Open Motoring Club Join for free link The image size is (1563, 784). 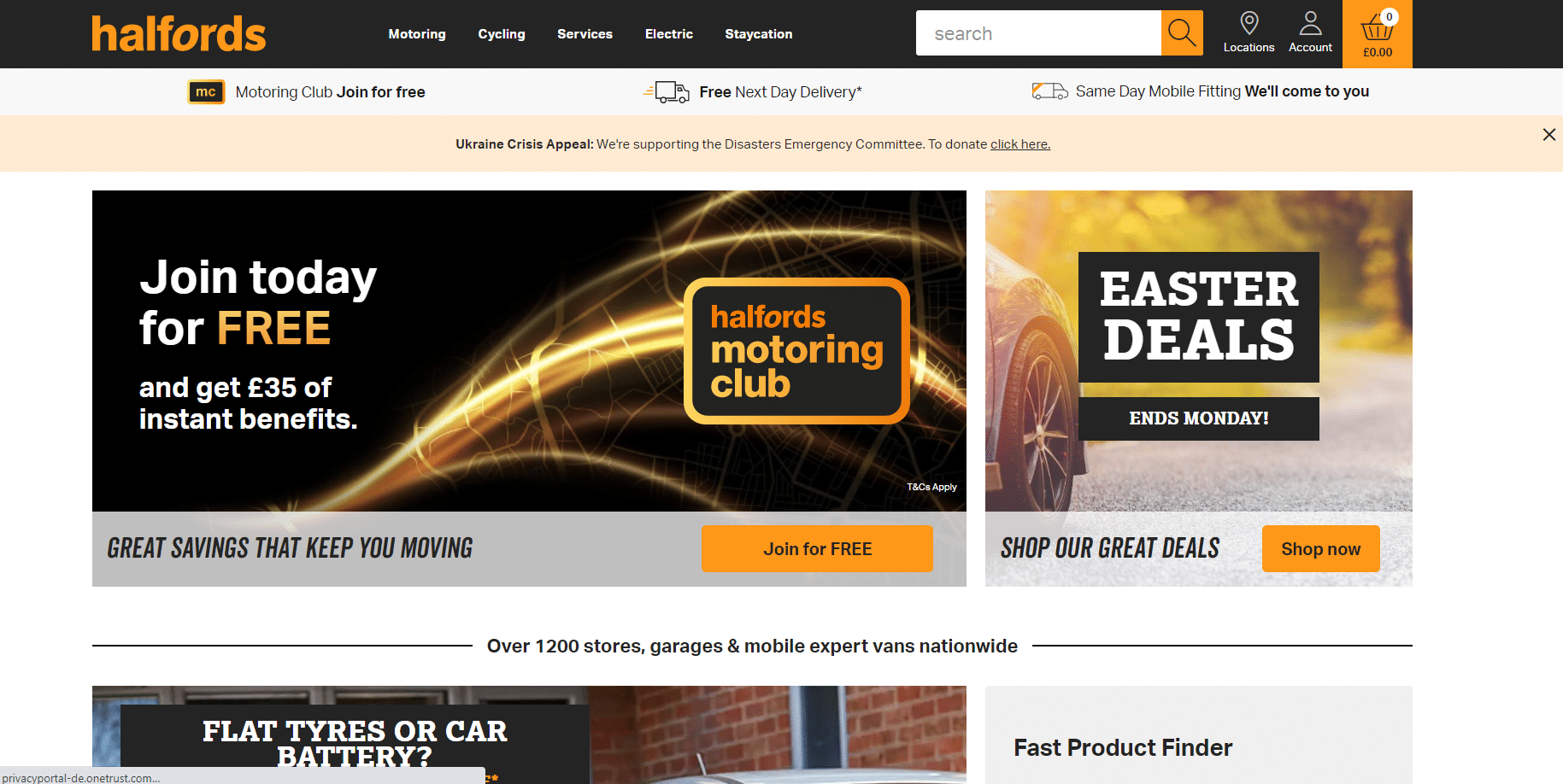point(330,92)
